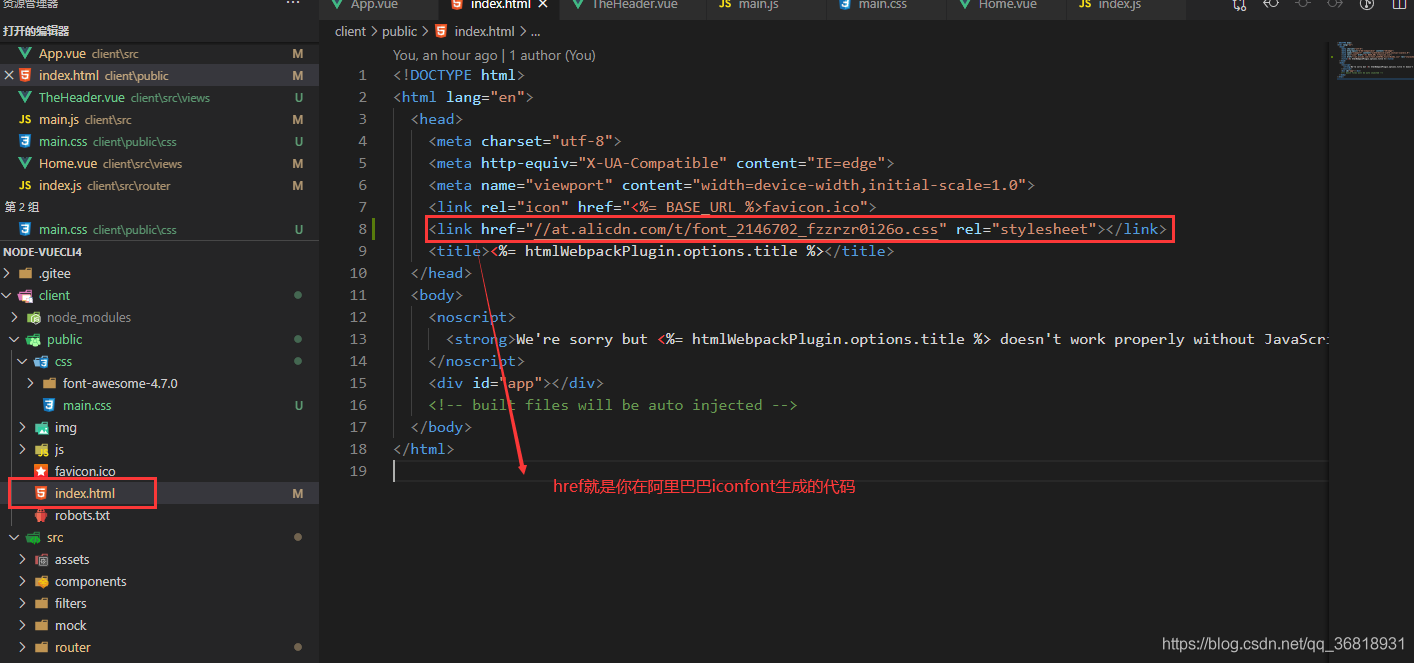Collapse the NODE-VUECLI4 section header
Viewport: 1414px width, 663px height.
pyautogui.click(x=160, y=251)
